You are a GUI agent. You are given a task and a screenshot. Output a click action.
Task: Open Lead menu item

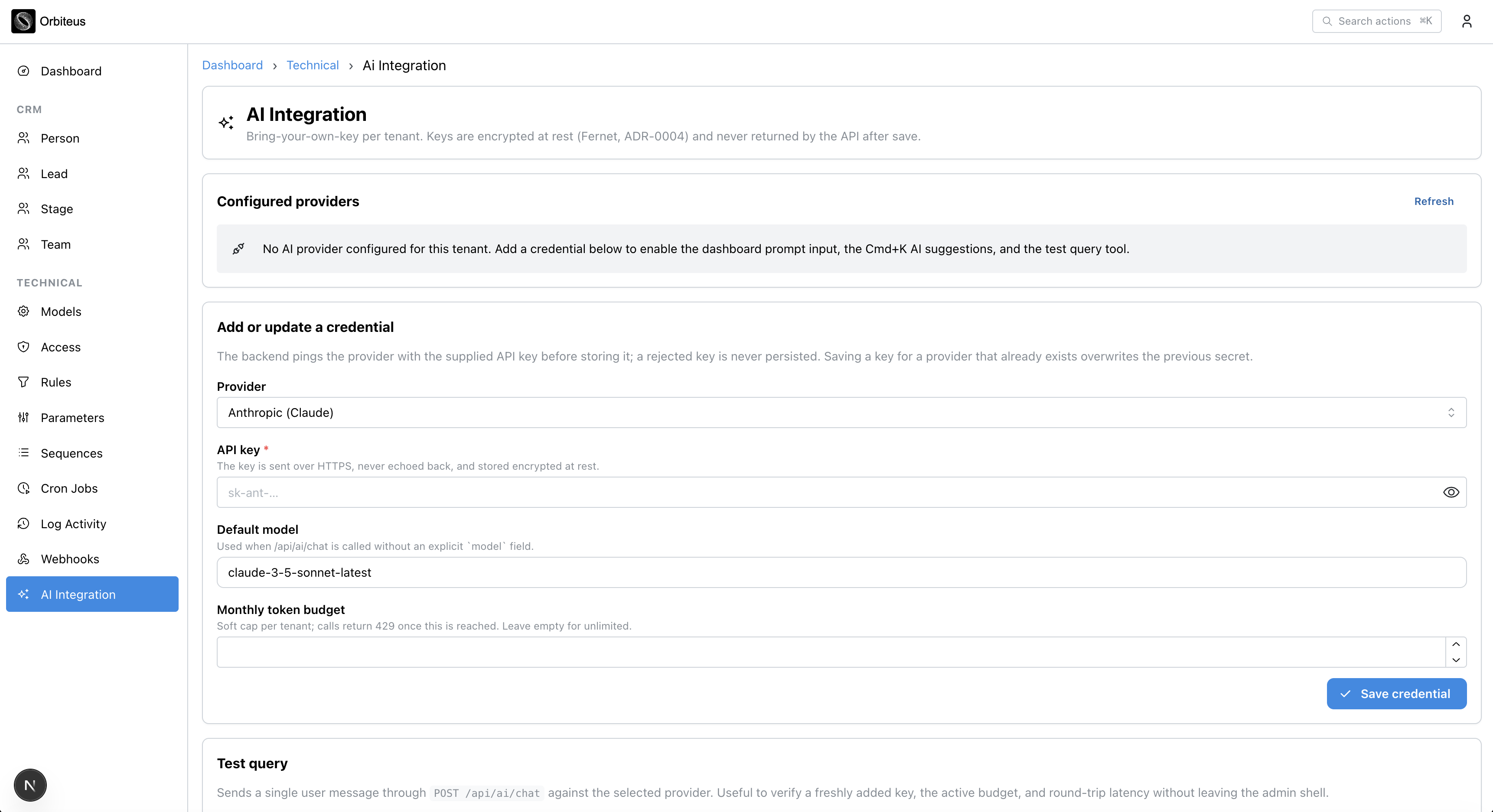(92, 174)
